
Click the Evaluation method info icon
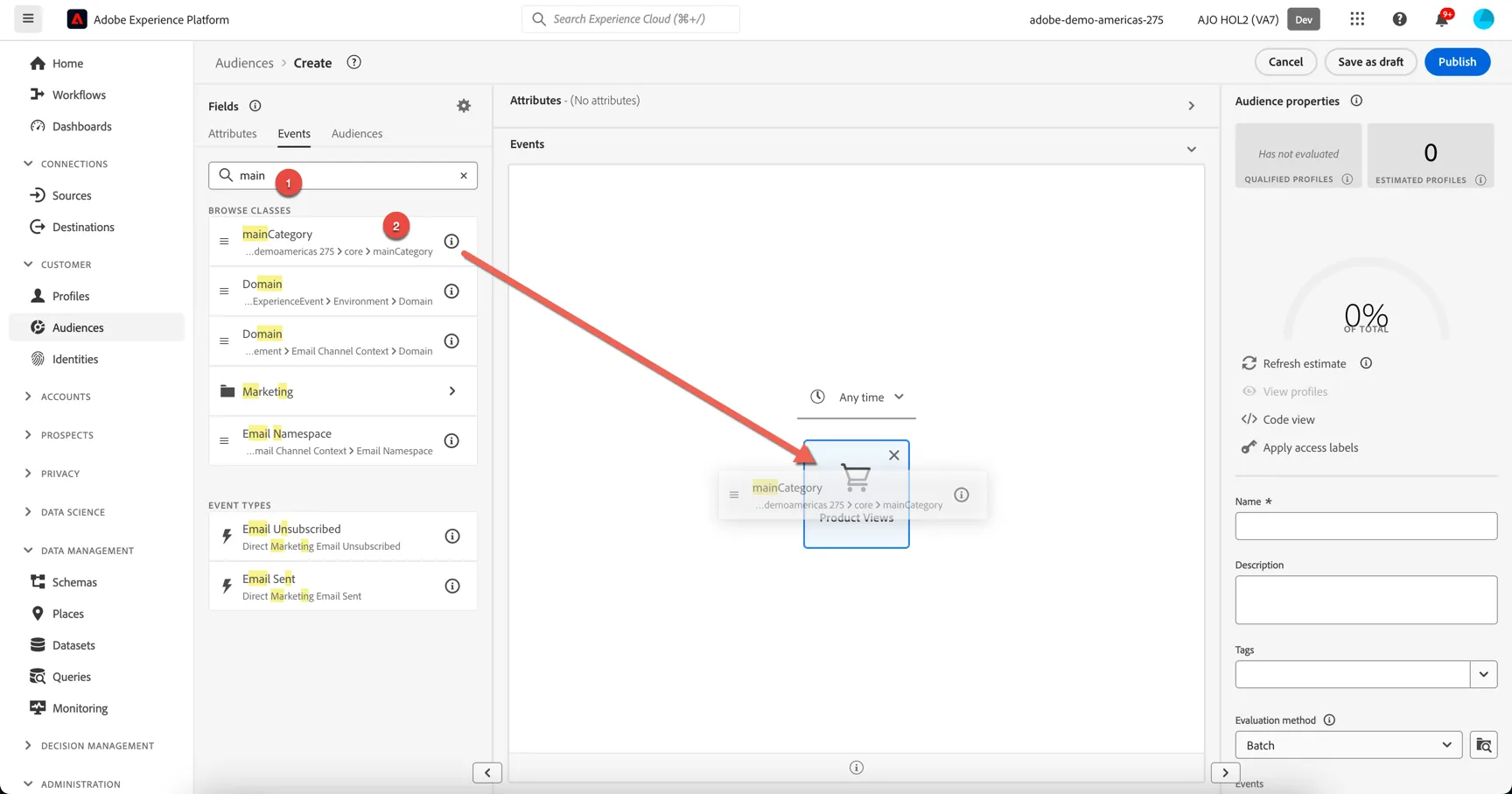(x=1329, y=720)
